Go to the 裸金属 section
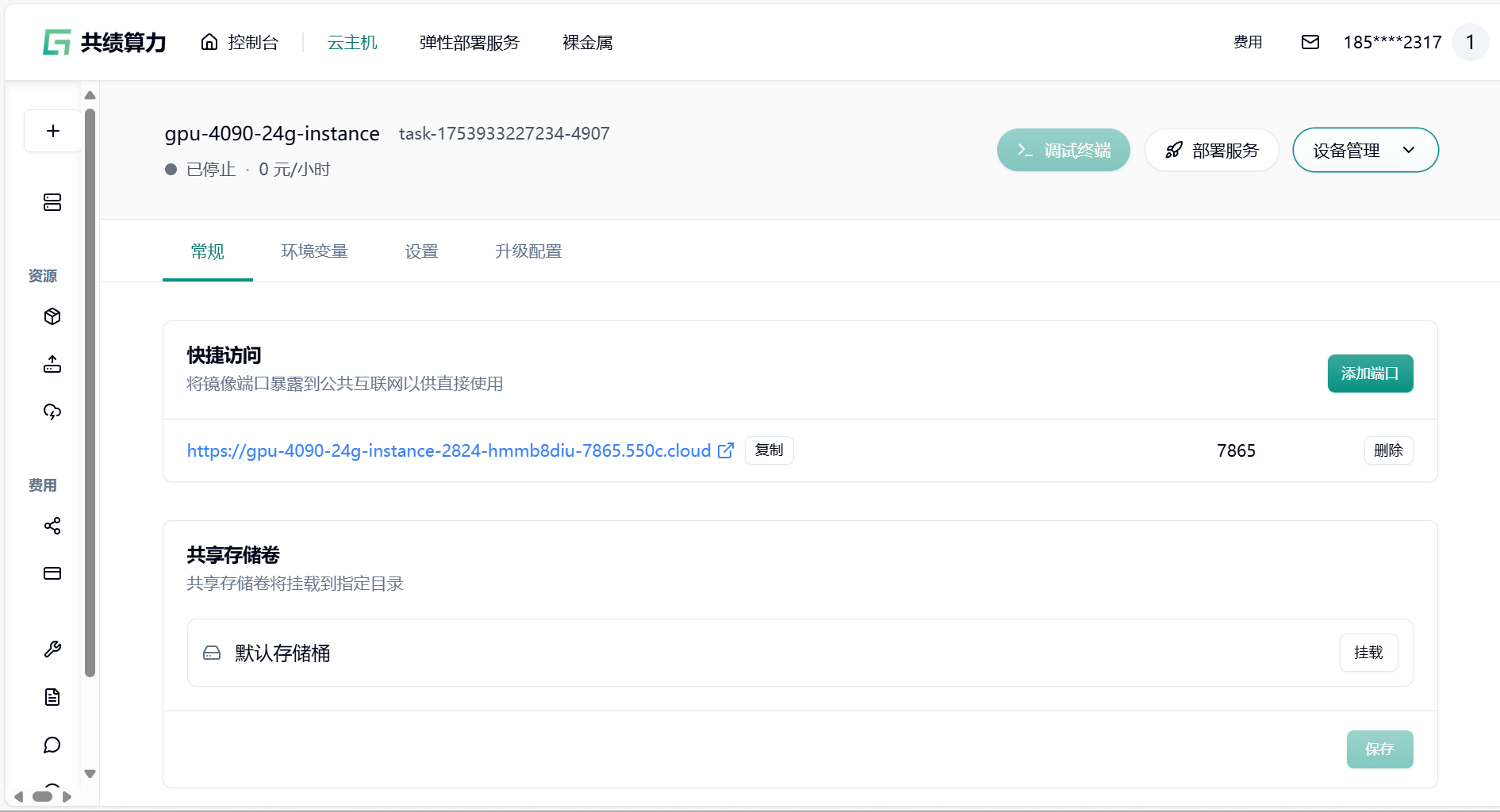This screenshot has height=812, width=1500. 588,42
